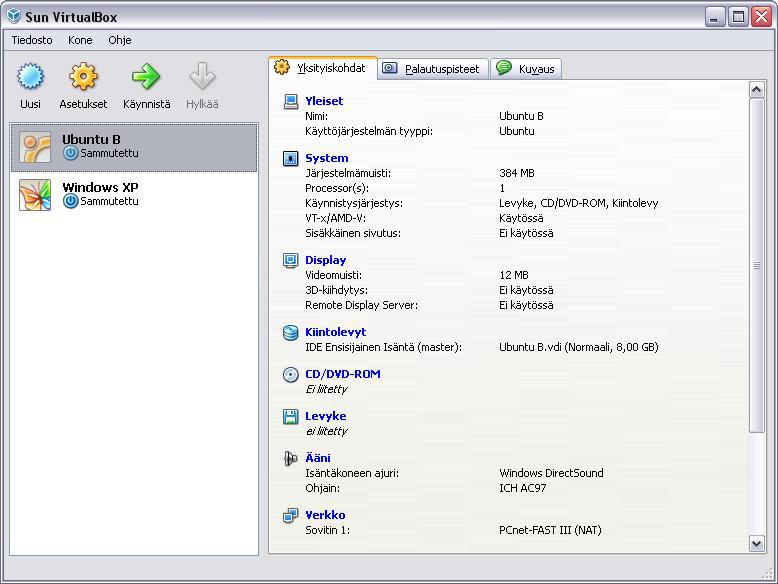Click the greyed Hylkää discard icon
The height and width of the screenshot is (584, 778).
(x=202, y=76)
